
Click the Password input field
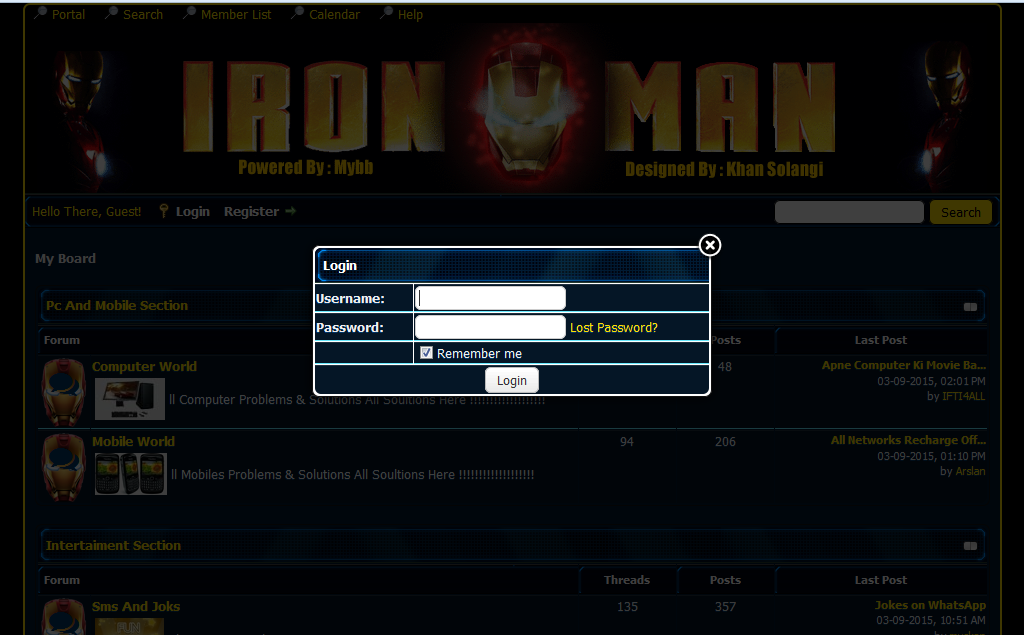pos(490,327)
